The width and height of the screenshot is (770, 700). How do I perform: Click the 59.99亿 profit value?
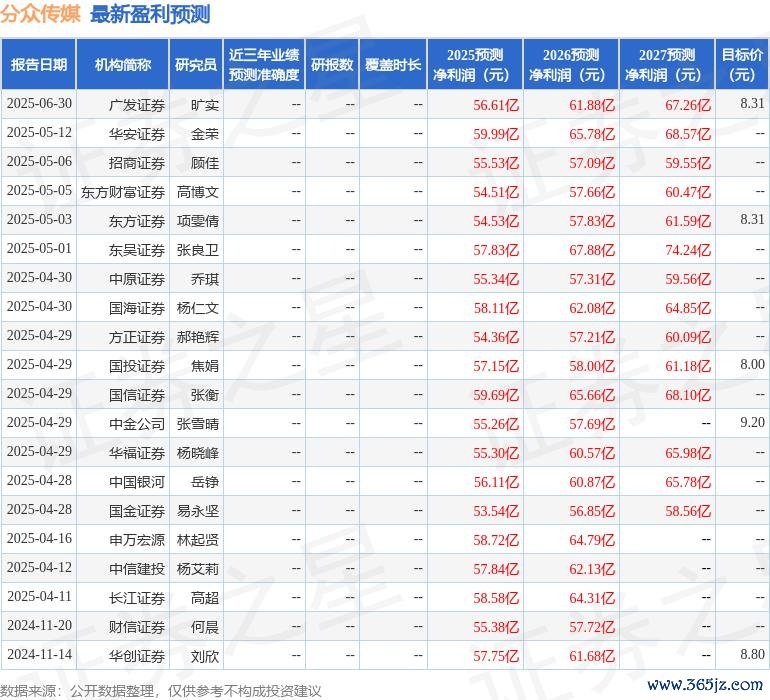tap(496, 134)
